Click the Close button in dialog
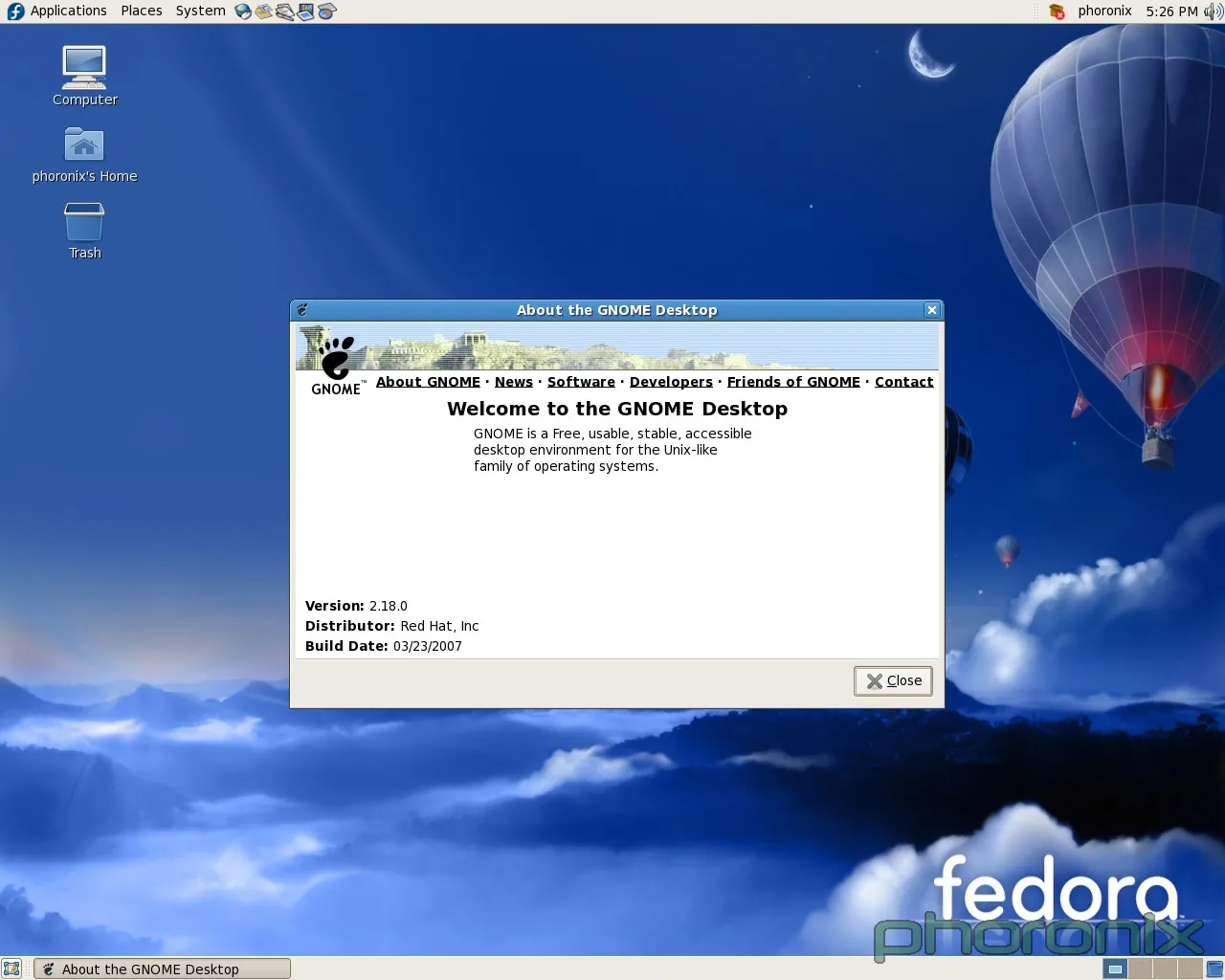Screen dimensions: 1225x980 893,680
